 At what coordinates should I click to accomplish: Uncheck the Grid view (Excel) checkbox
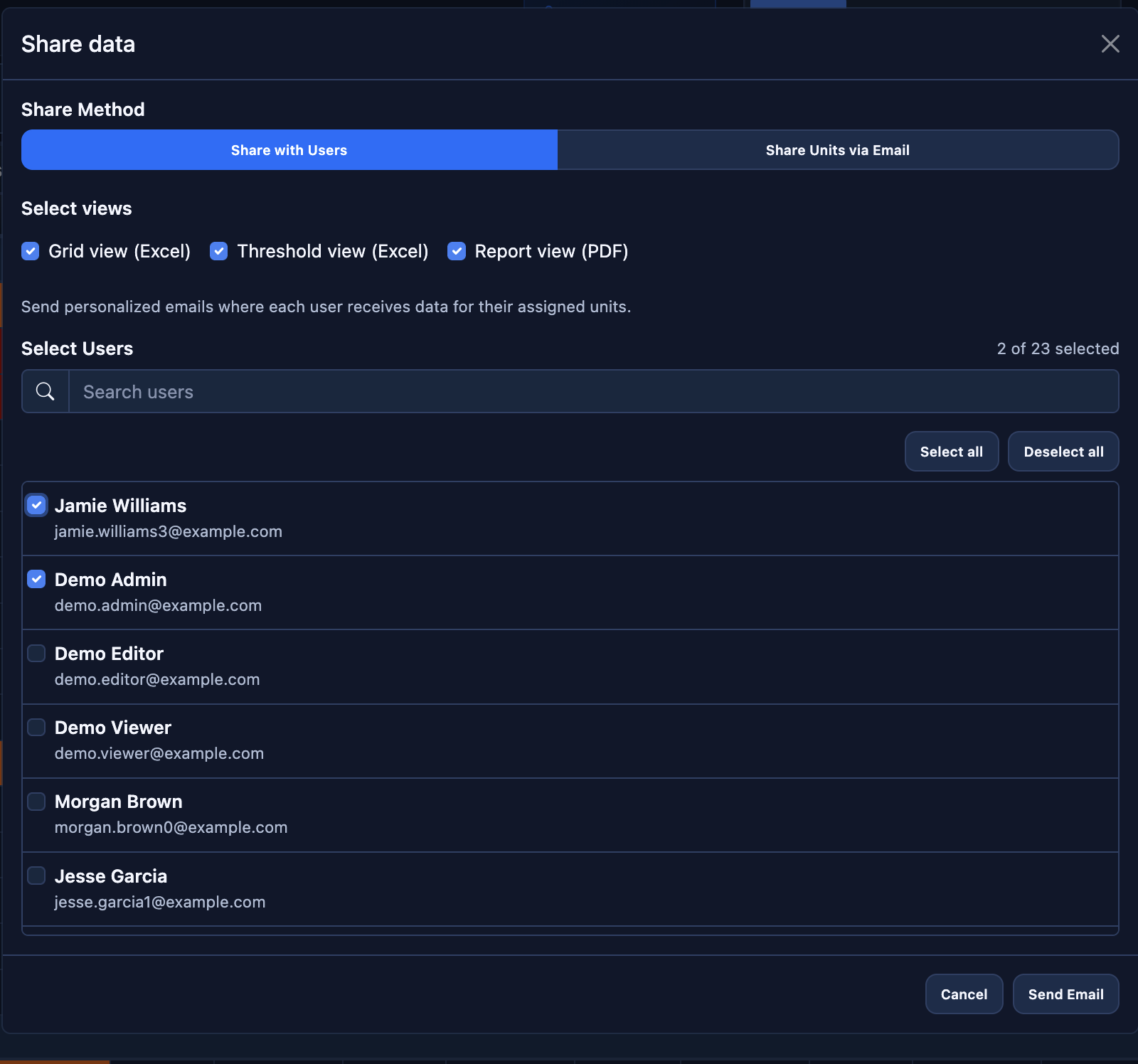31,251
